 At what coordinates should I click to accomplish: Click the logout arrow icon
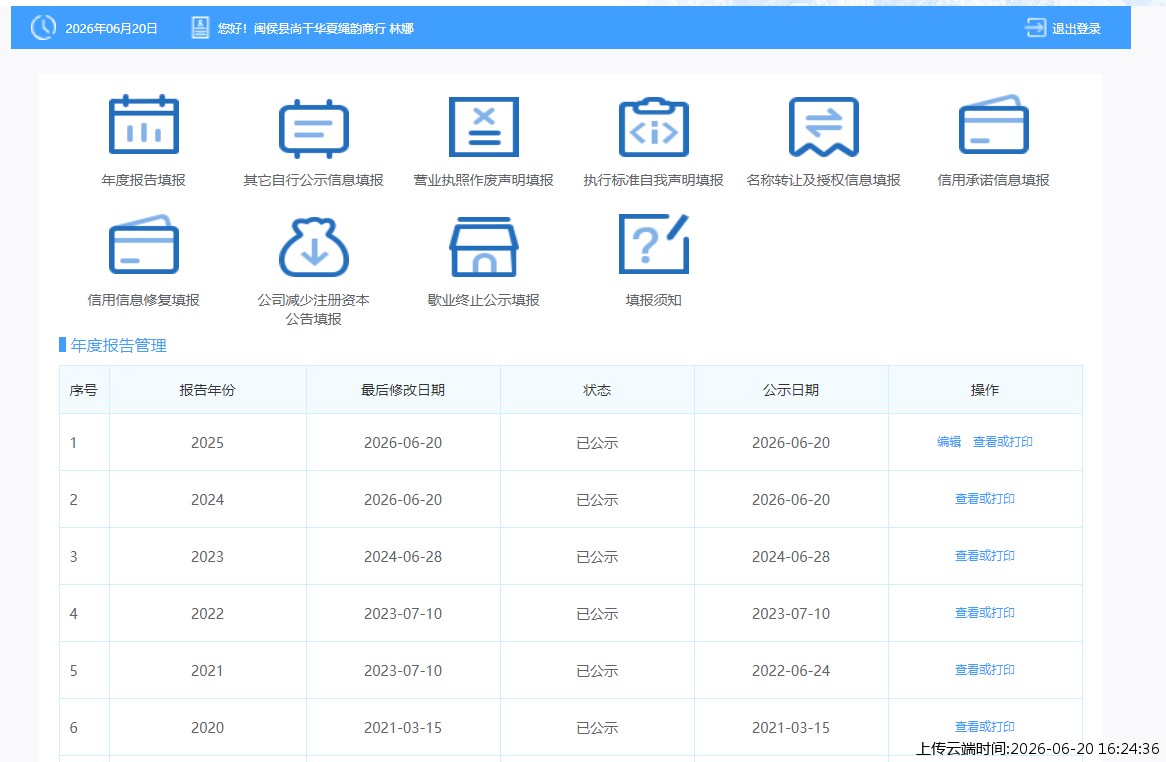pyautogui.click(x=1035, y=28)
